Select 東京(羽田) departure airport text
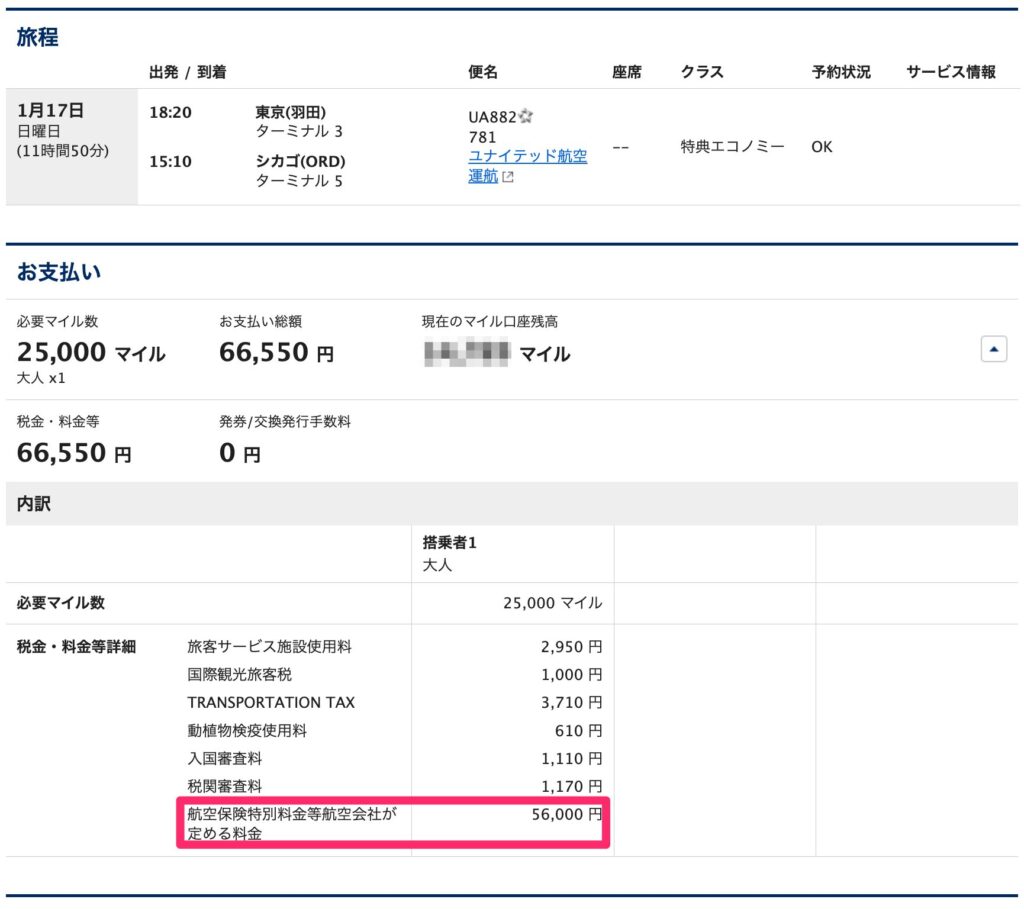 coord(291,112)
